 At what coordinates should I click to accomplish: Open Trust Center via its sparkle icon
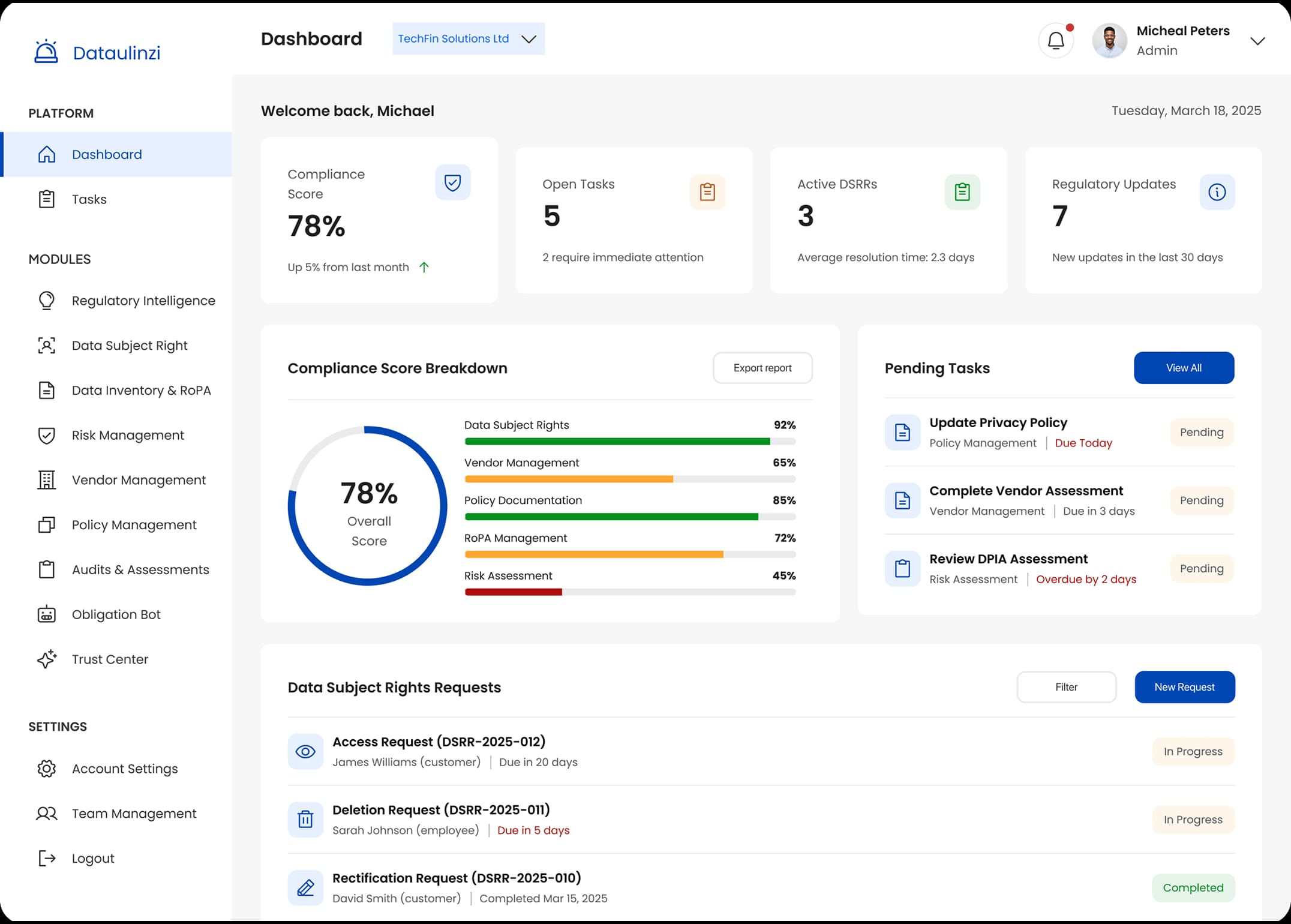[46, 659]
